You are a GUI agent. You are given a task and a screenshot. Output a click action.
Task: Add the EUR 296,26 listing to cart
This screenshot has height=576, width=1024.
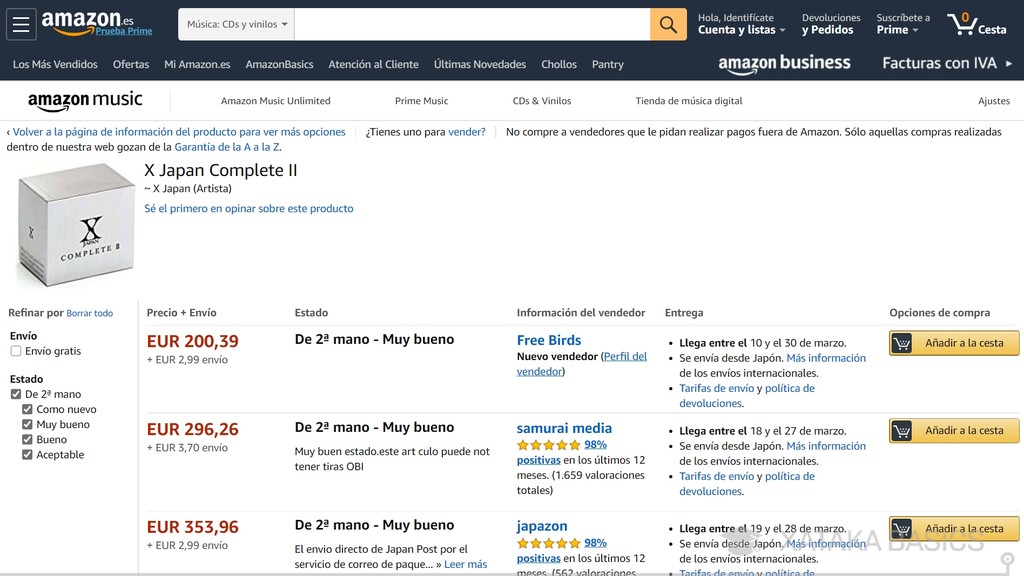click(952, 430)
